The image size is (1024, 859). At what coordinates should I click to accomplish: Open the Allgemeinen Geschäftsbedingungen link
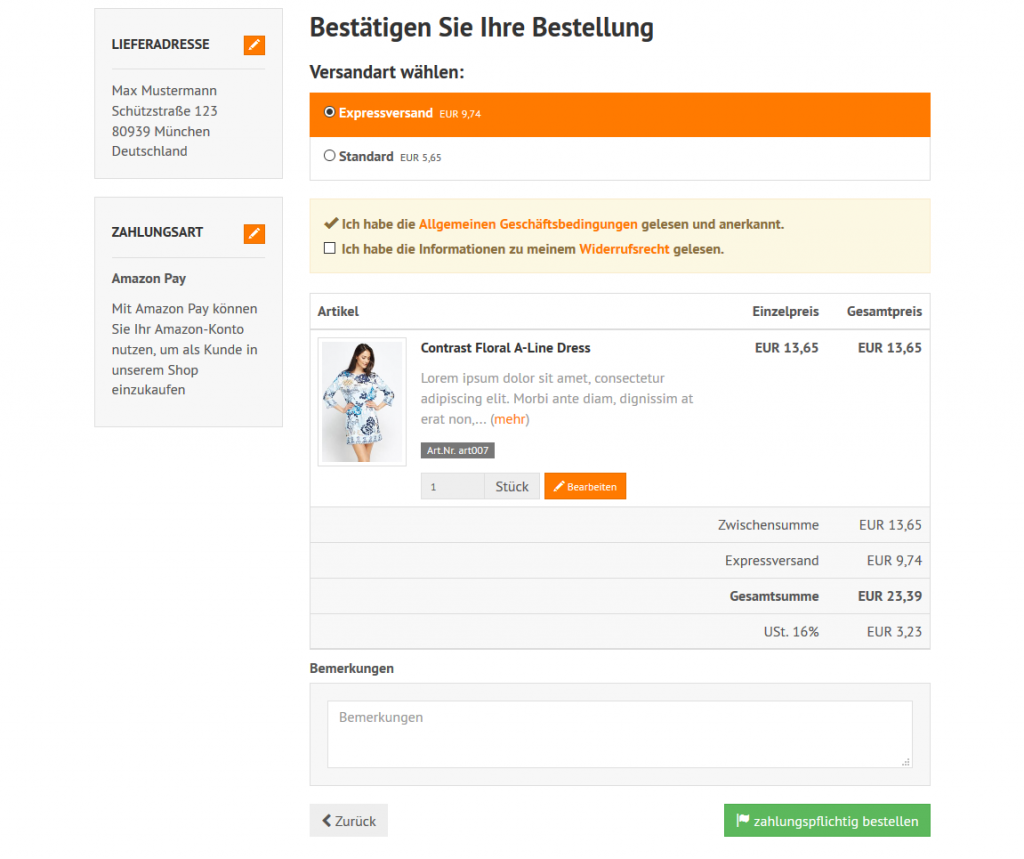pyautogui.click(x=528, y=225)
